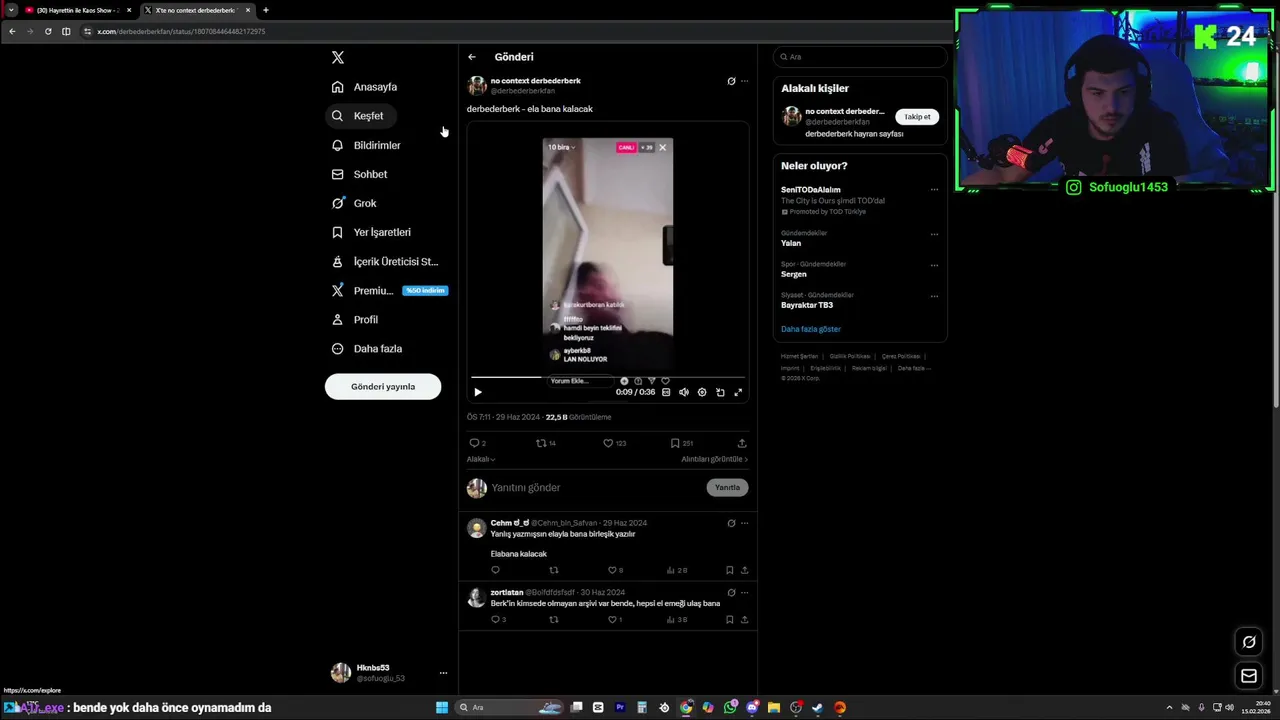
Task: Click the Yanıtını gönder reply field
Action: coord(595,488)
